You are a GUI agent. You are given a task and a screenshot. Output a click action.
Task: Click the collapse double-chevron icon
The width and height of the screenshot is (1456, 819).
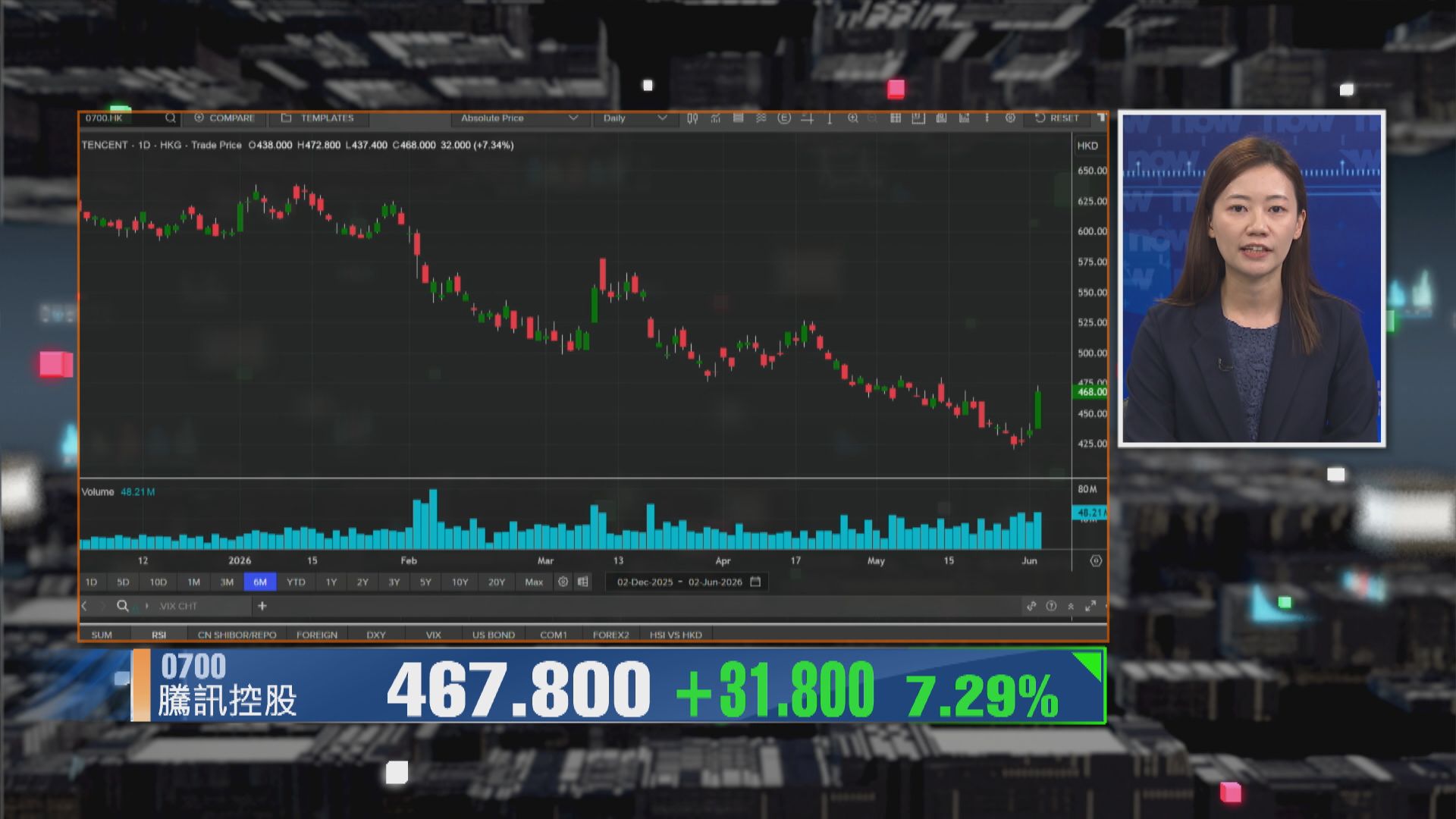(x=1071, y=606)
